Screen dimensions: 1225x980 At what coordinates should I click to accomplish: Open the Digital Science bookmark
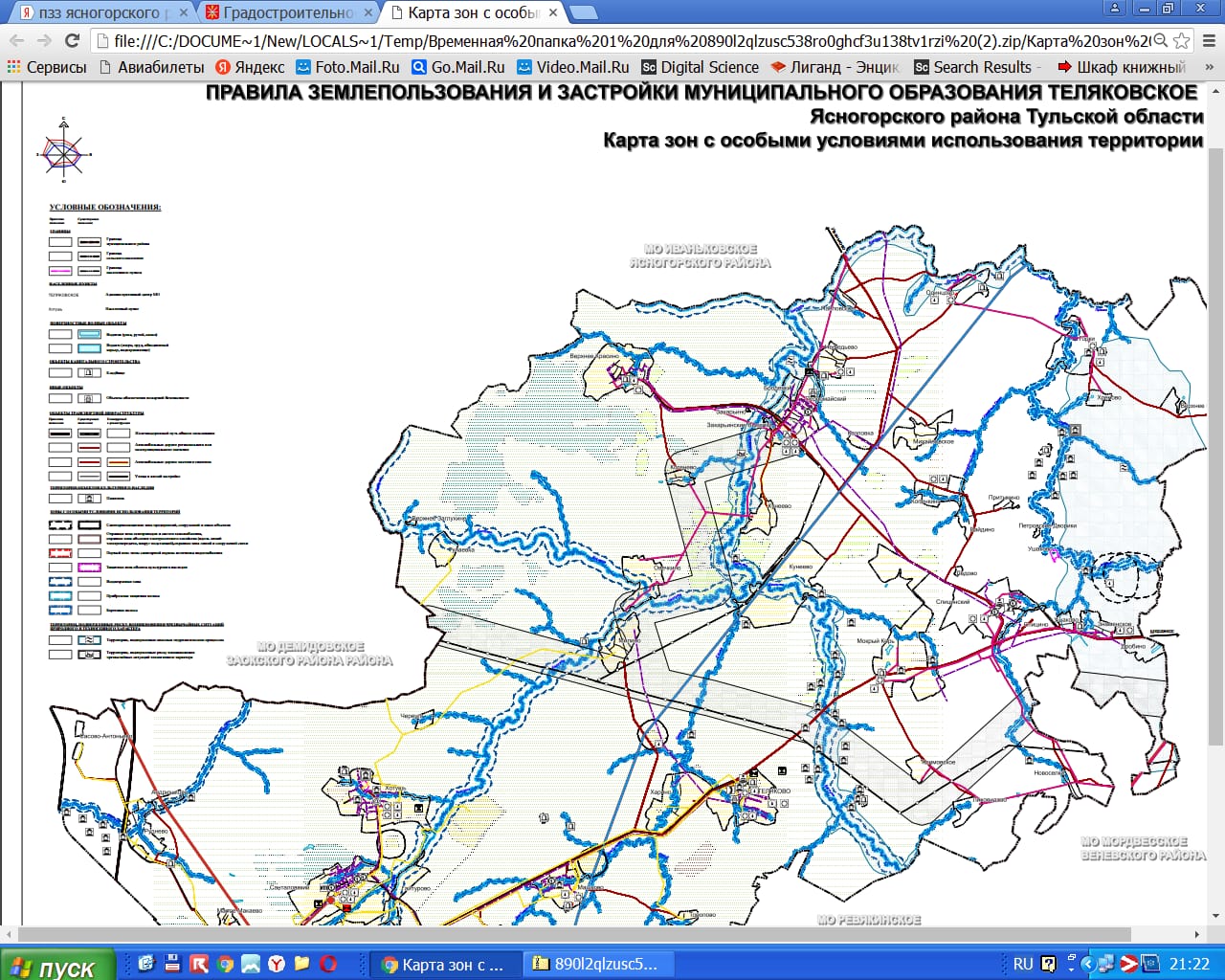click(x=700, y=67)
